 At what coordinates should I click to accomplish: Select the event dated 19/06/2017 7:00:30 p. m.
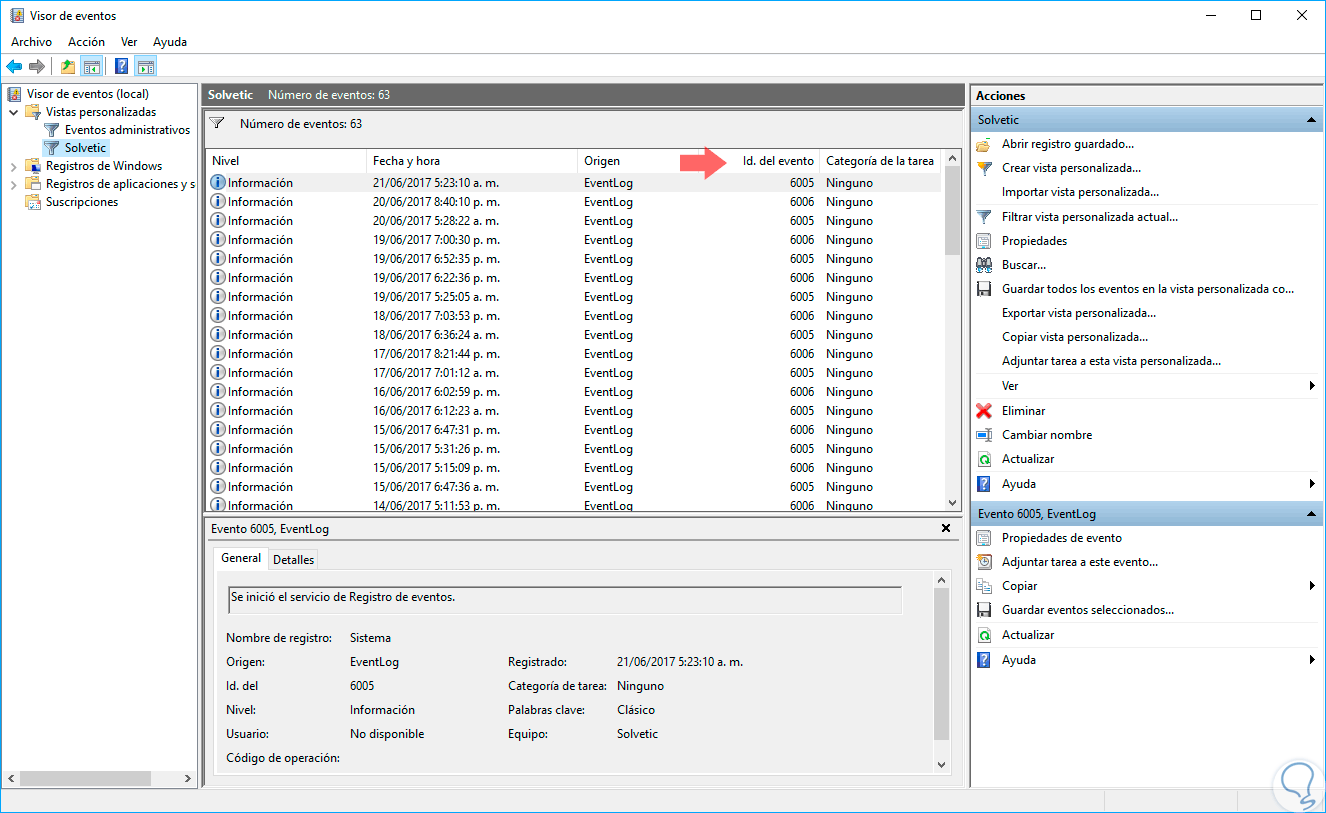[x=573, y=240]
